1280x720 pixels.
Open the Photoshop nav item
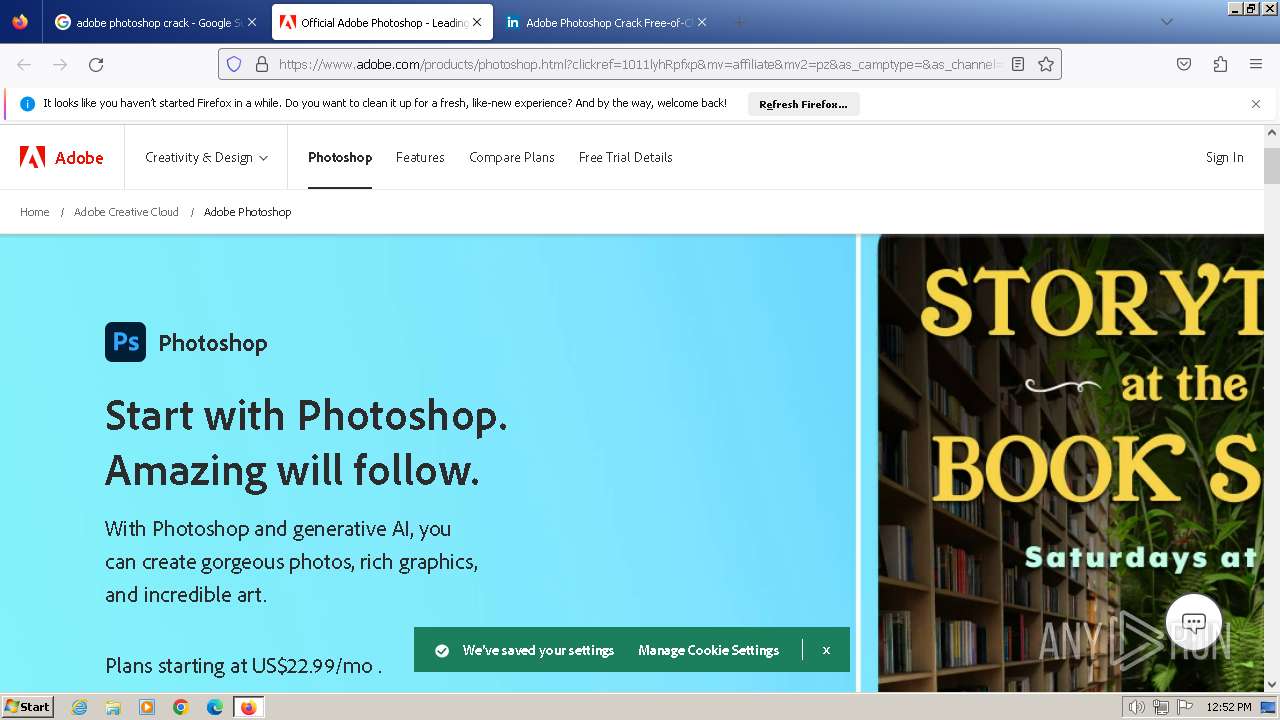point(340,157)
